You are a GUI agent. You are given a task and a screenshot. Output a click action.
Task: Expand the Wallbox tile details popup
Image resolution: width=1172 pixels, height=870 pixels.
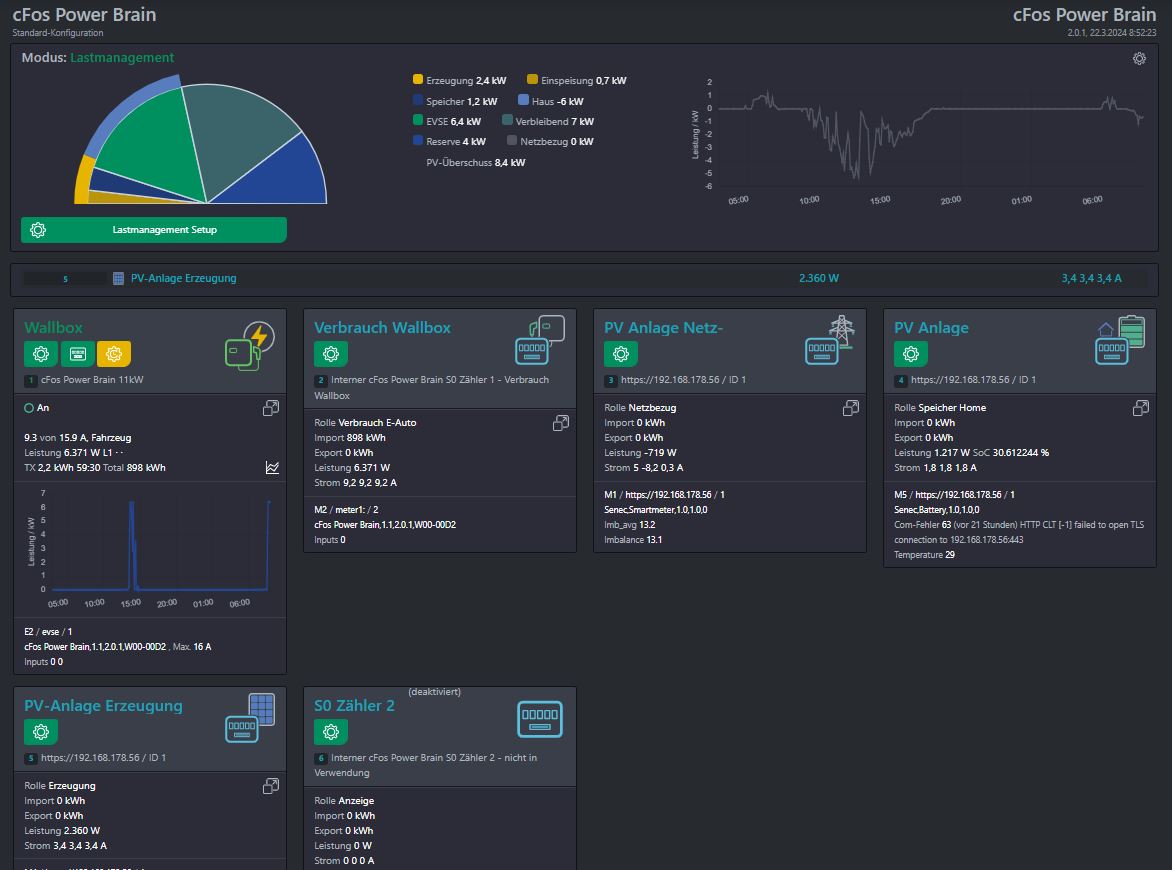[x=271, y=408]
